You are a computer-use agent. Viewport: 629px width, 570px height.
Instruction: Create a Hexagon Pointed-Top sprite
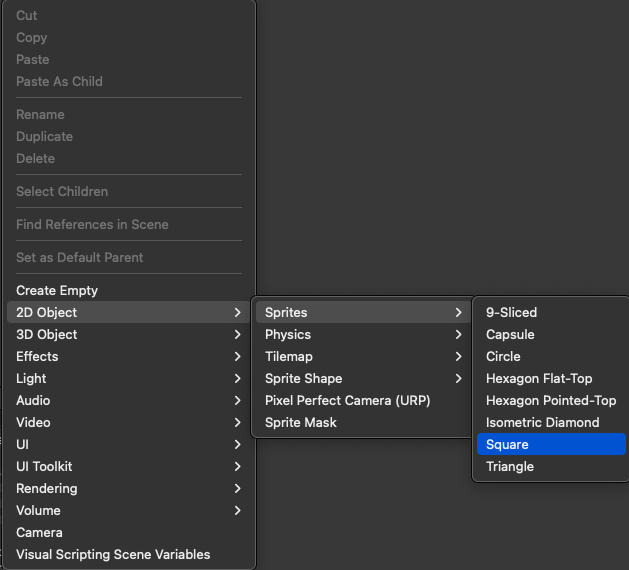551,400
